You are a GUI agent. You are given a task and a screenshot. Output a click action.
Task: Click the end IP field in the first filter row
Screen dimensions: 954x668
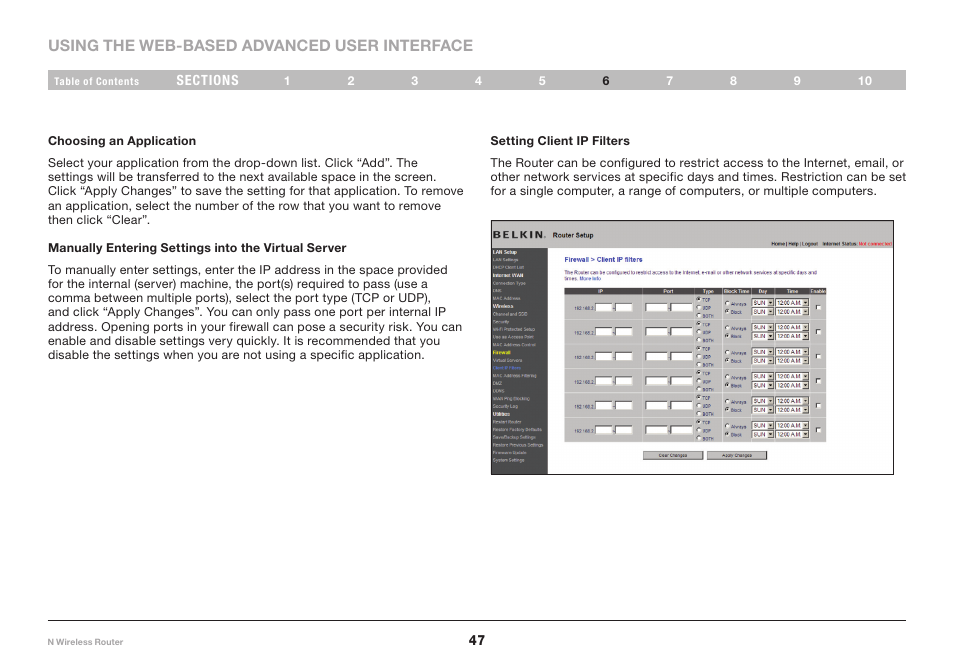624,307
